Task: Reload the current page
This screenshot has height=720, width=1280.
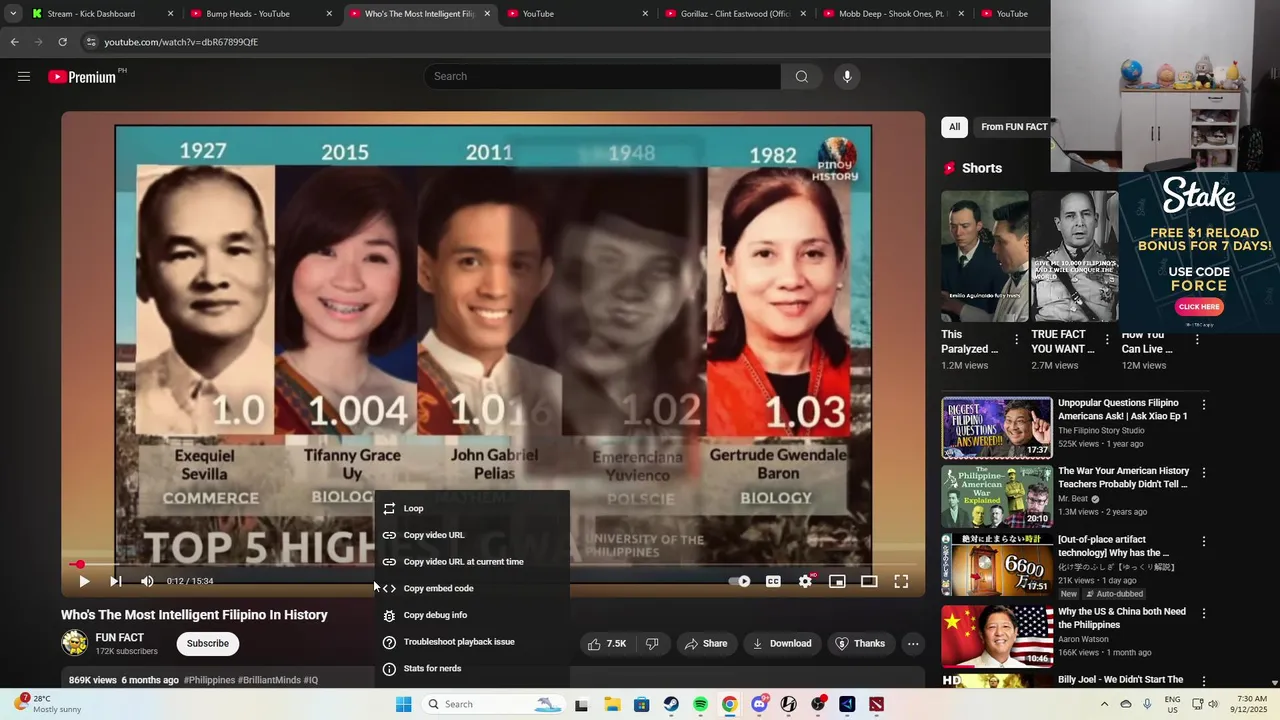Action: (62, 42)
